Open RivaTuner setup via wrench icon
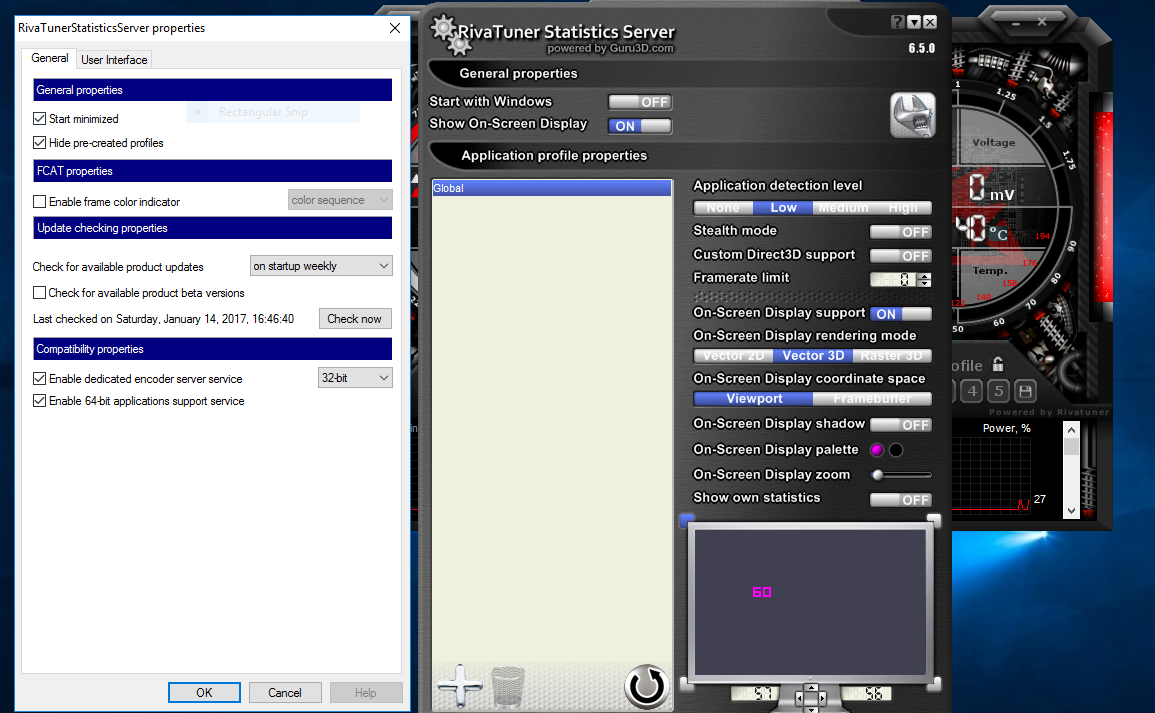The image size is (1155, 713). (x=912, y=115)
